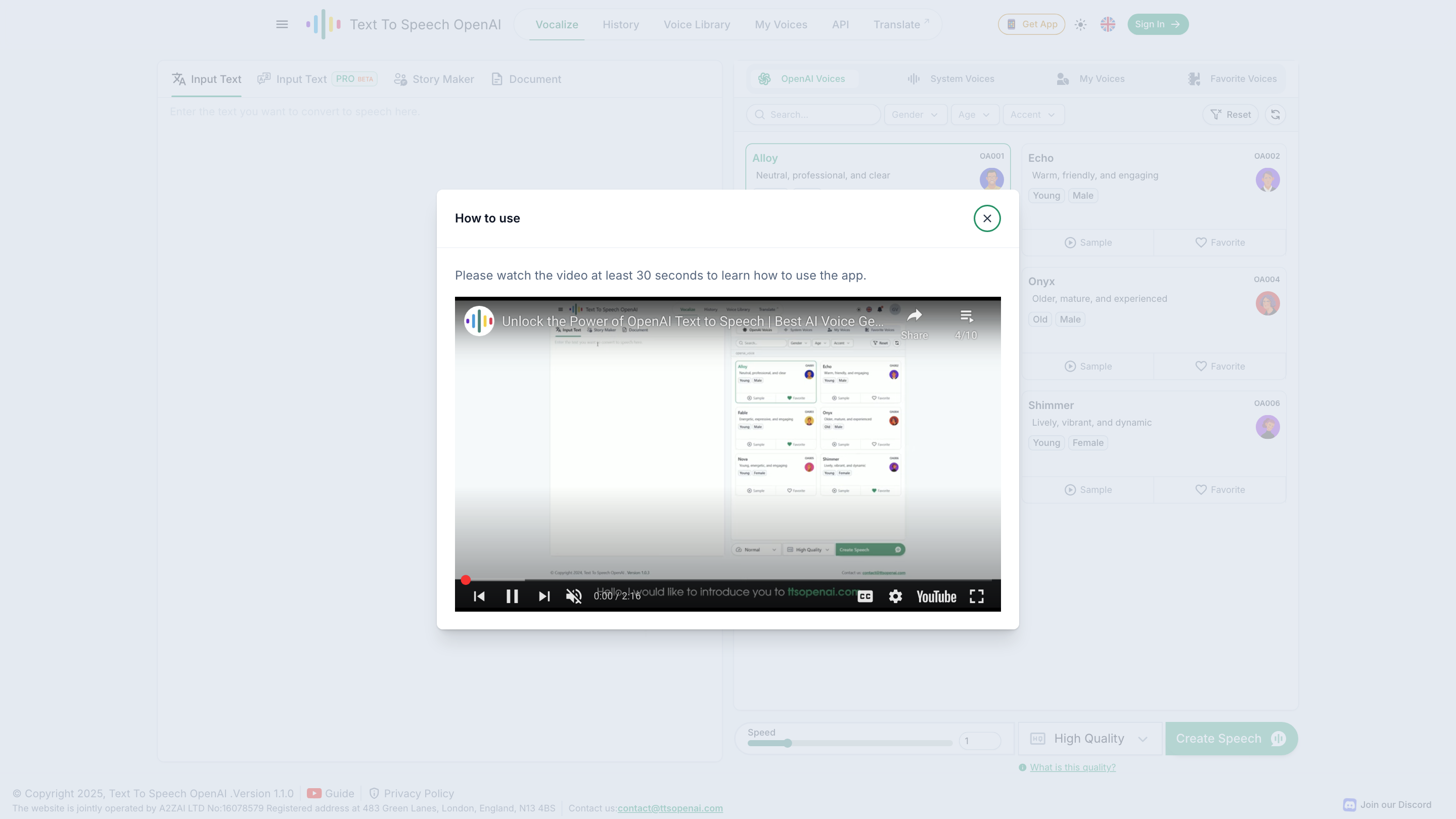Skip to next video in playlist

[544, 597]
